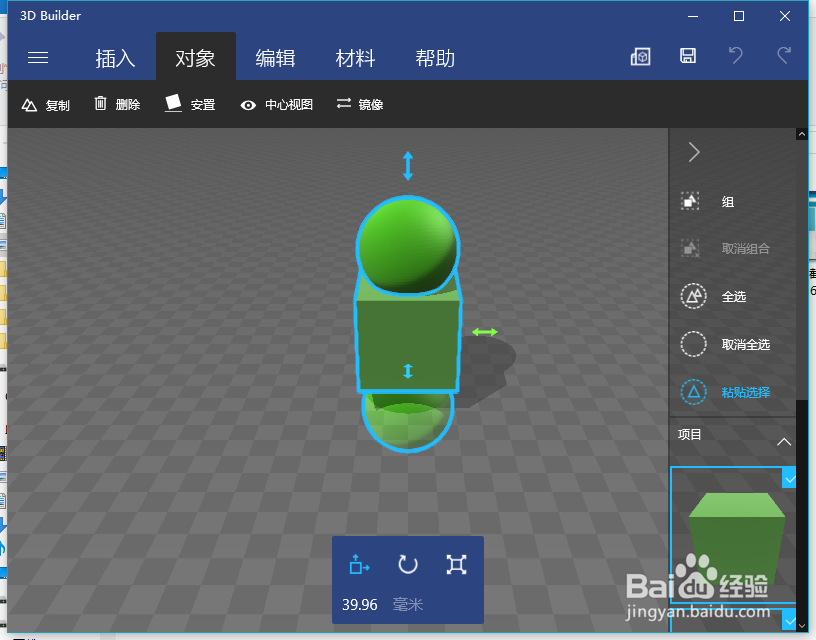The width and height of the screenshot is (816, 640).
Task: Save the model with disk icon
Action: click(x=688, y=56)
